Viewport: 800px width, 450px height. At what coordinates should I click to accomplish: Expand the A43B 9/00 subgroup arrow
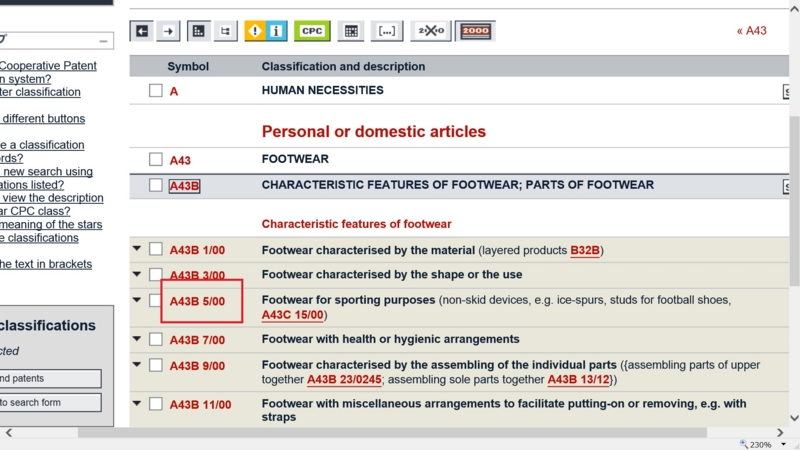(137, 364)
